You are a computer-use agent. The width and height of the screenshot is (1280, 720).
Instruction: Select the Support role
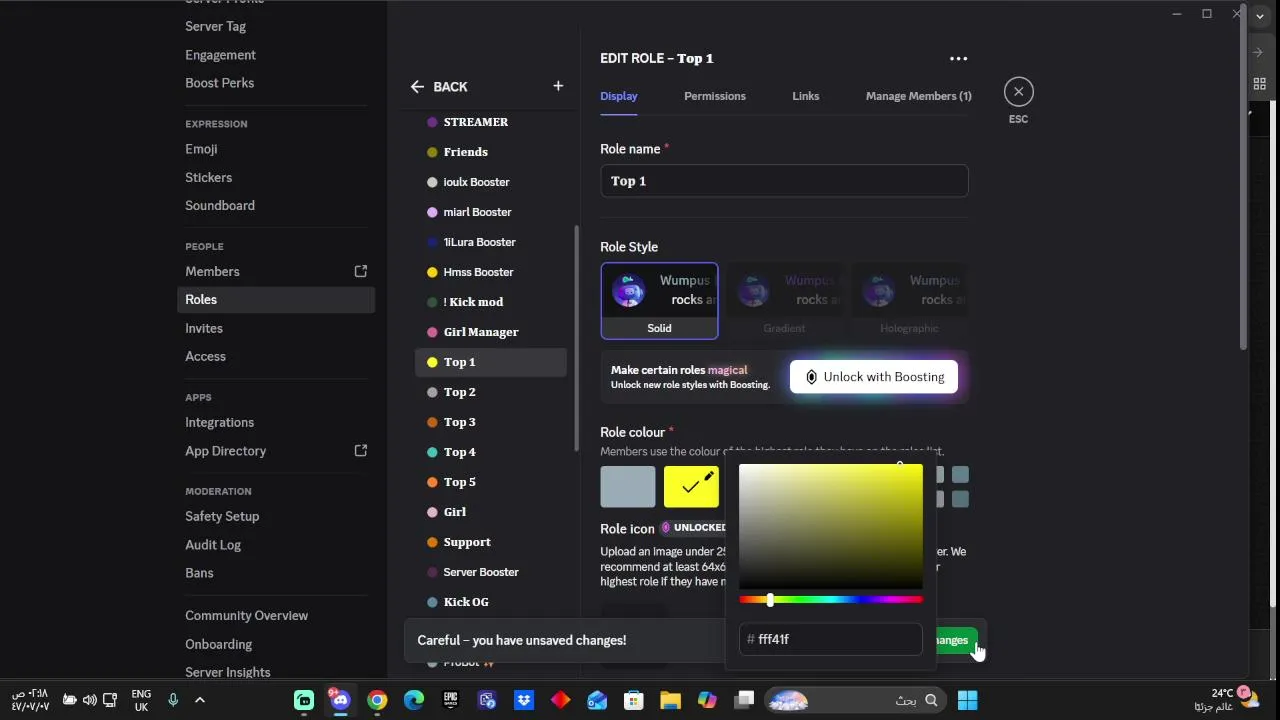click(x=490, y=542)
